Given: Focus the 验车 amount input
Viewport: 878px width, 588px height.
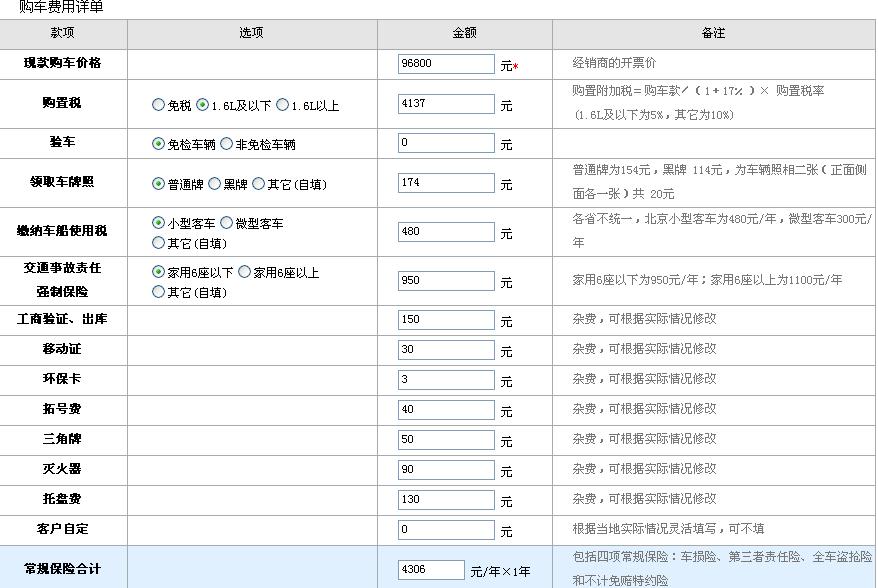Looking at the screenshot, I should 446,143.
